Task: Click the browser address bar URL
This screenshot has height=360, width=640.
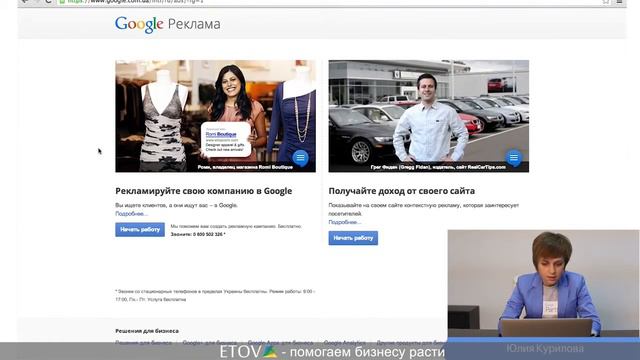Action: tap(135, 2)
